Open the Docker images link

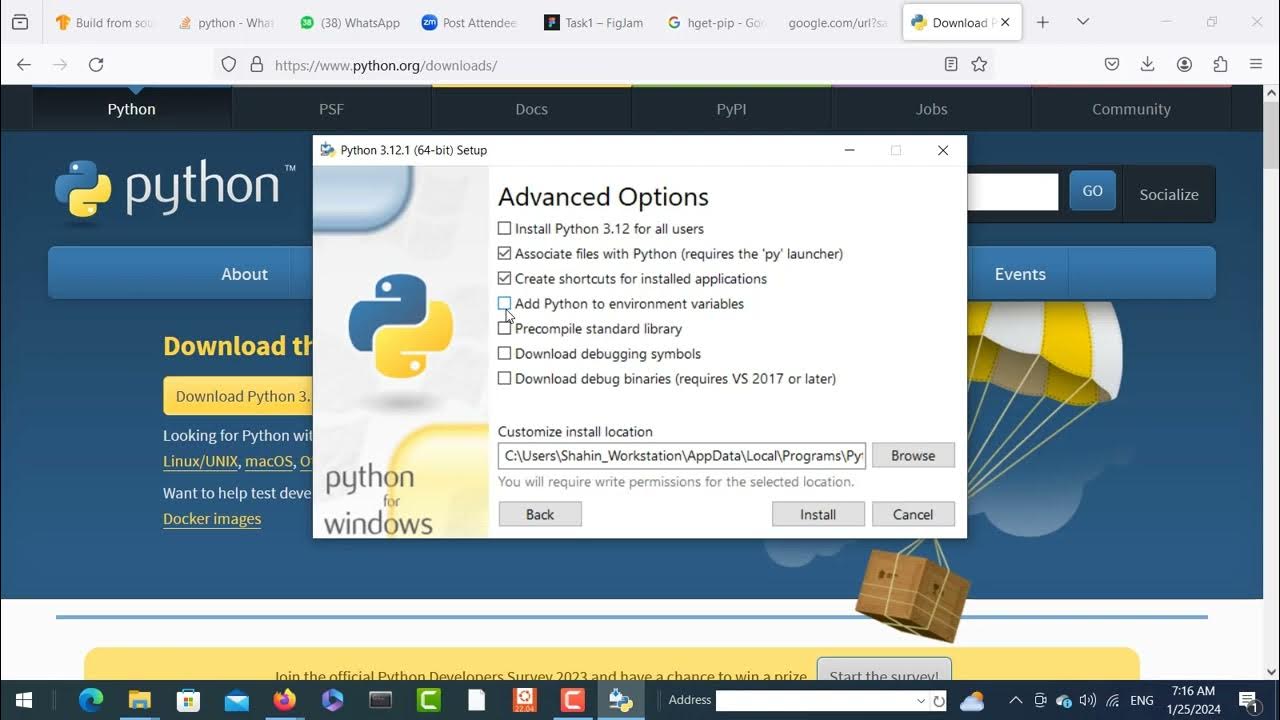(x=212, y=519)
